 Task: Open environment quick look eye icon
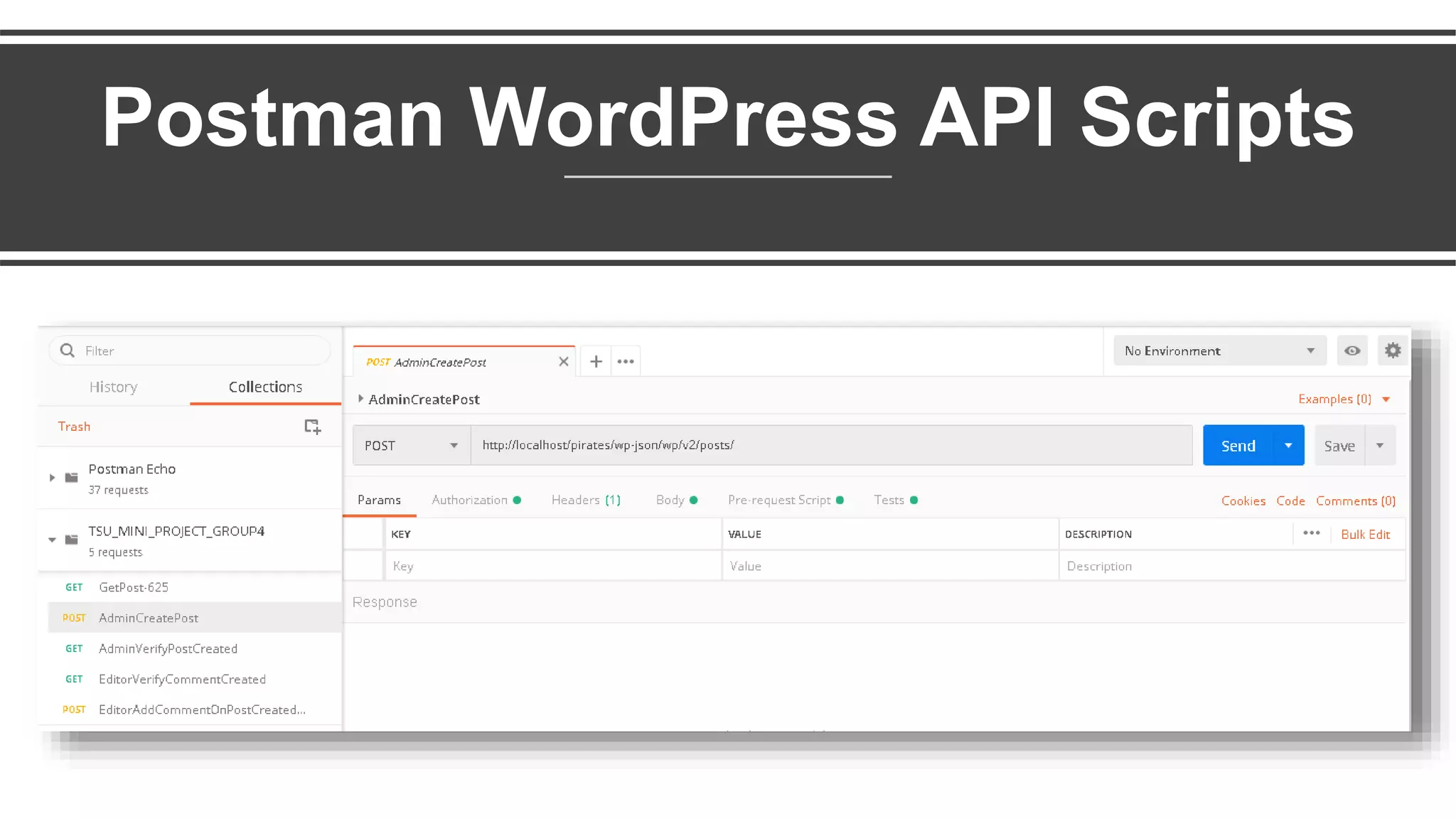pyautogui.click(x=1352, y=350)
